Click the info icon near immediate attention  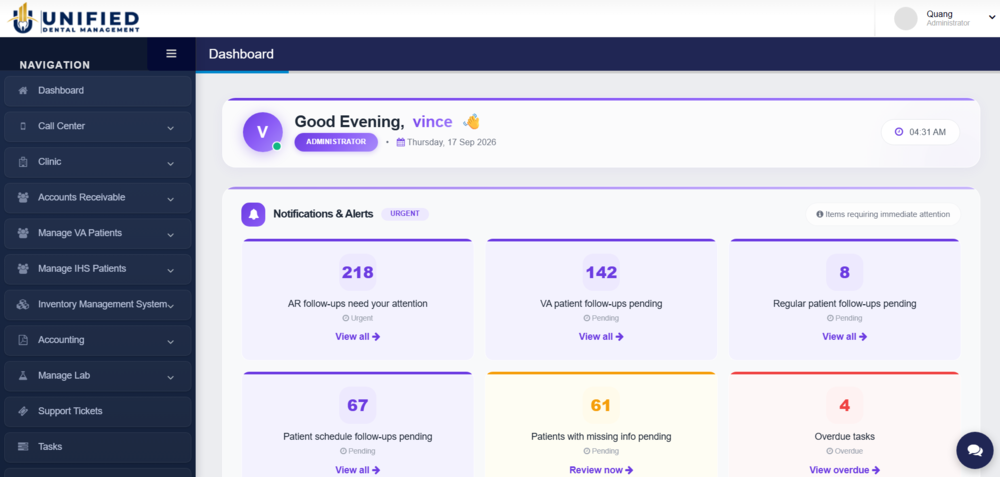pyautogui.click(x=820, y=214)
